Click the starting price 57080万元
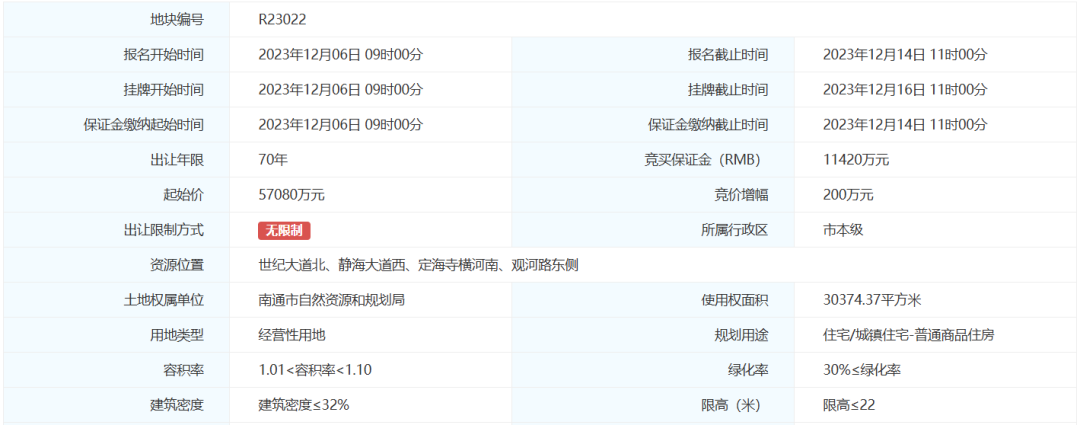 pos(291,195)
